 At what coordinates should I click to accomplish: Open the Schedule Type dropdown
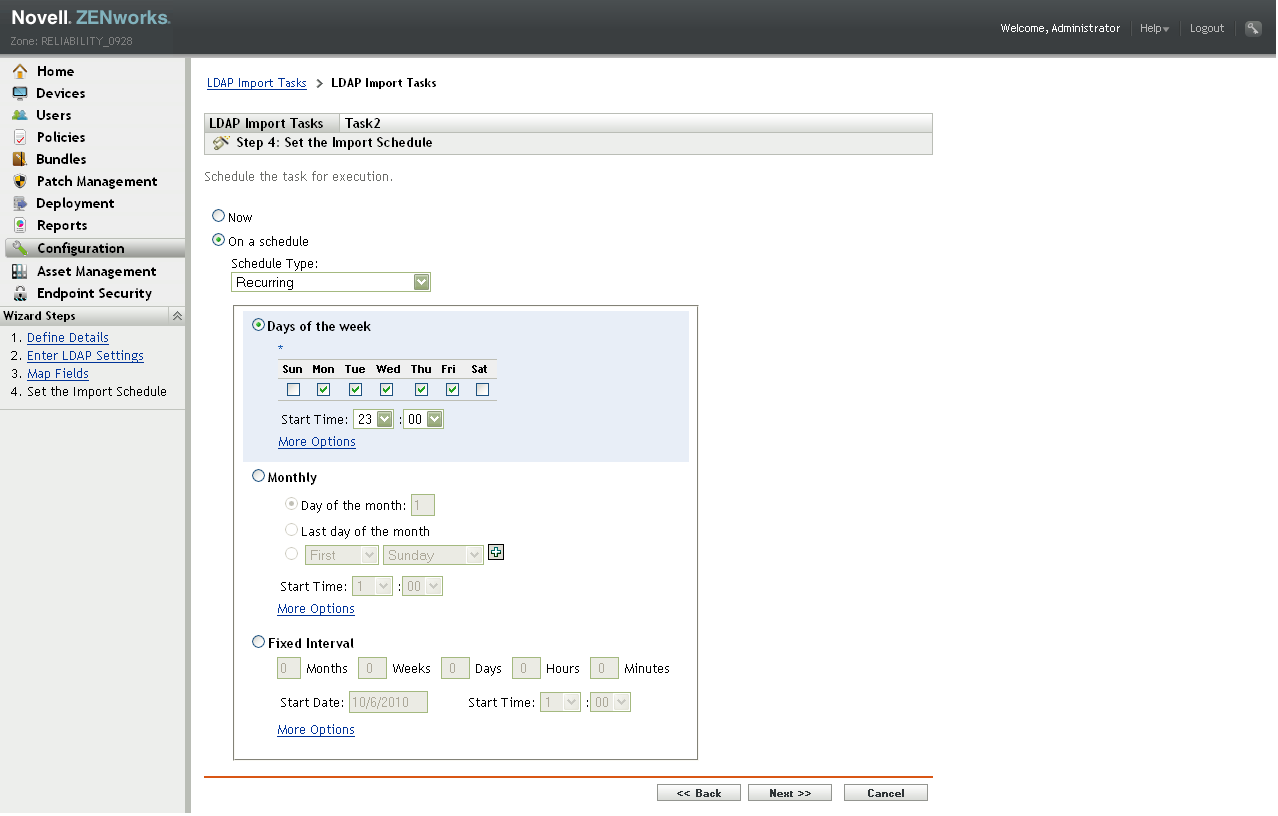pos(420,281)
